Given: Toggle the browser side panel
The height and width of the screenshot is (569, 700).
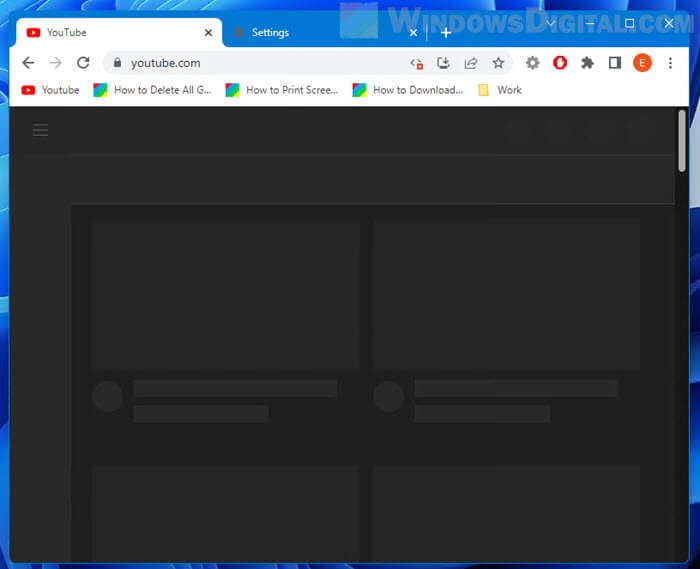Looking at the screenshot, I should tap(615, 63).
